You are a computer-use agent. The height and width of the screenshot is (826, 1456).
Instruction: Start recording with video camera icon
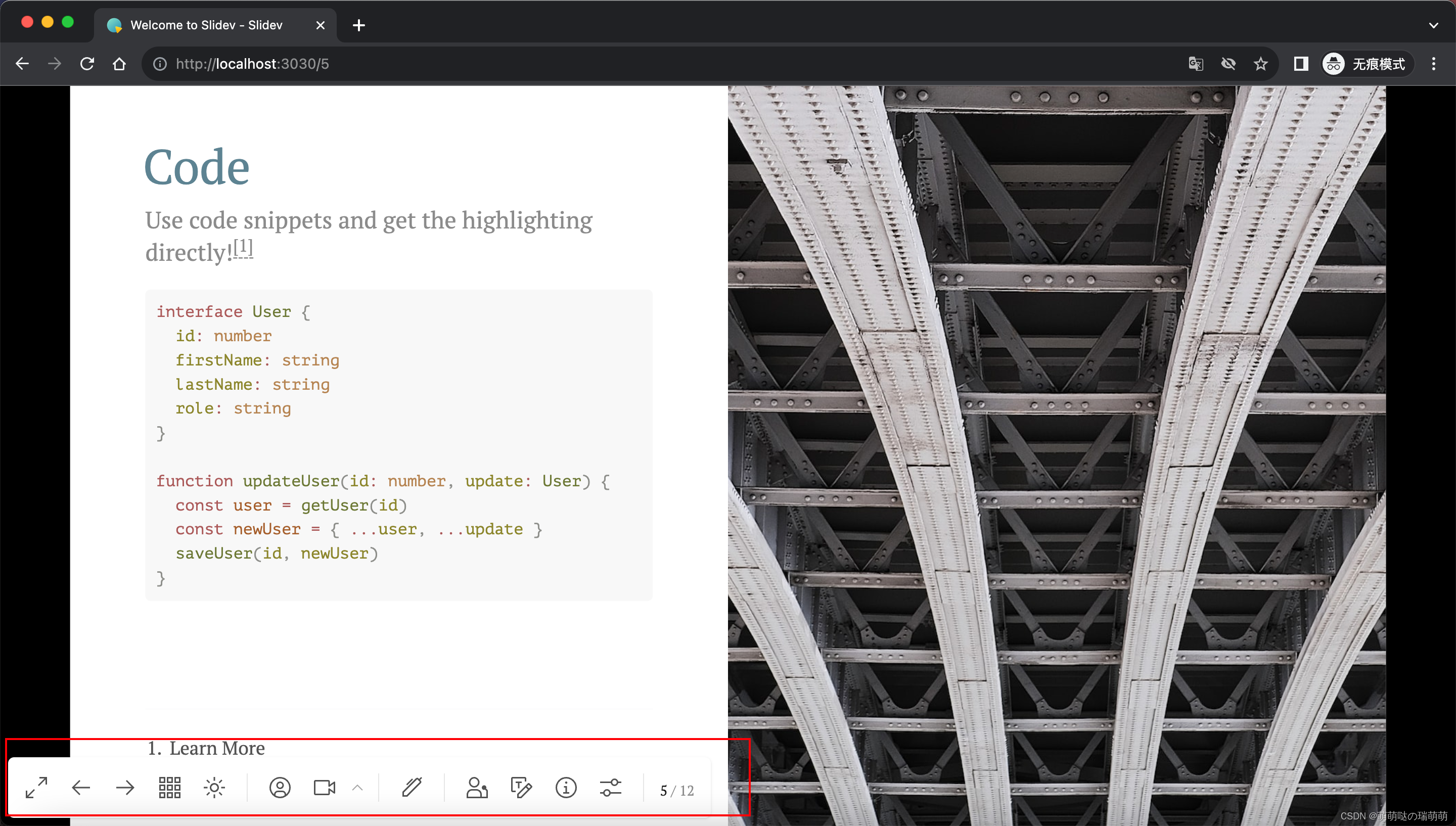pyautogui.click(x=325, y=788)
